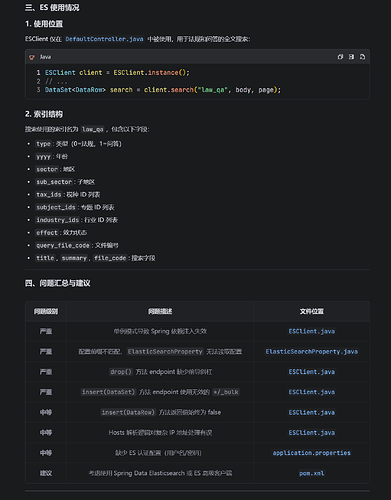The width and height of the screenshot is (391, 500).
Task: Open the pom.xml link
Action: tap(312, 473)
